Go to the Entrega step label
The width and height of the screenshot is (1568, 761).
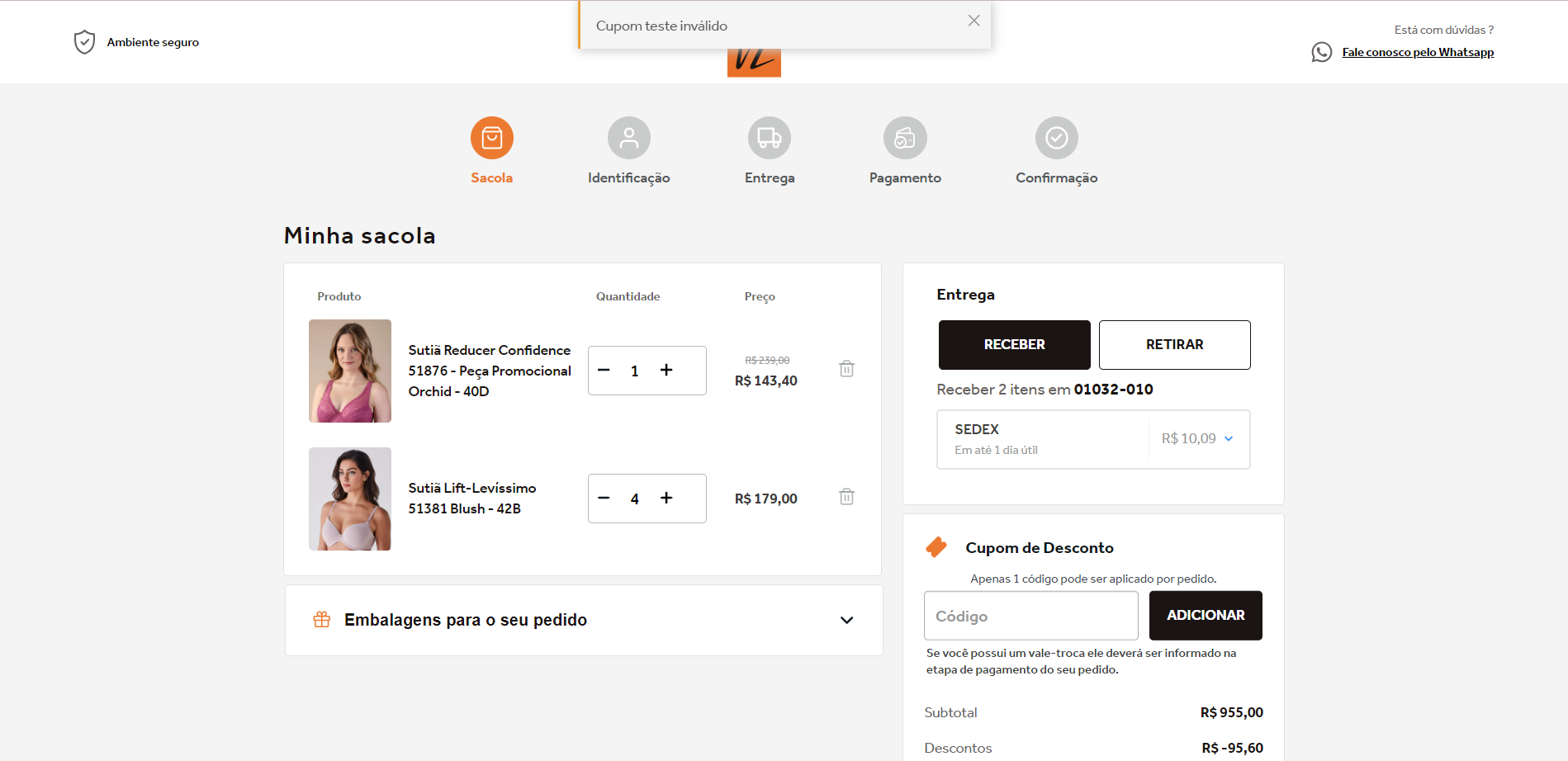pos(770,179)
